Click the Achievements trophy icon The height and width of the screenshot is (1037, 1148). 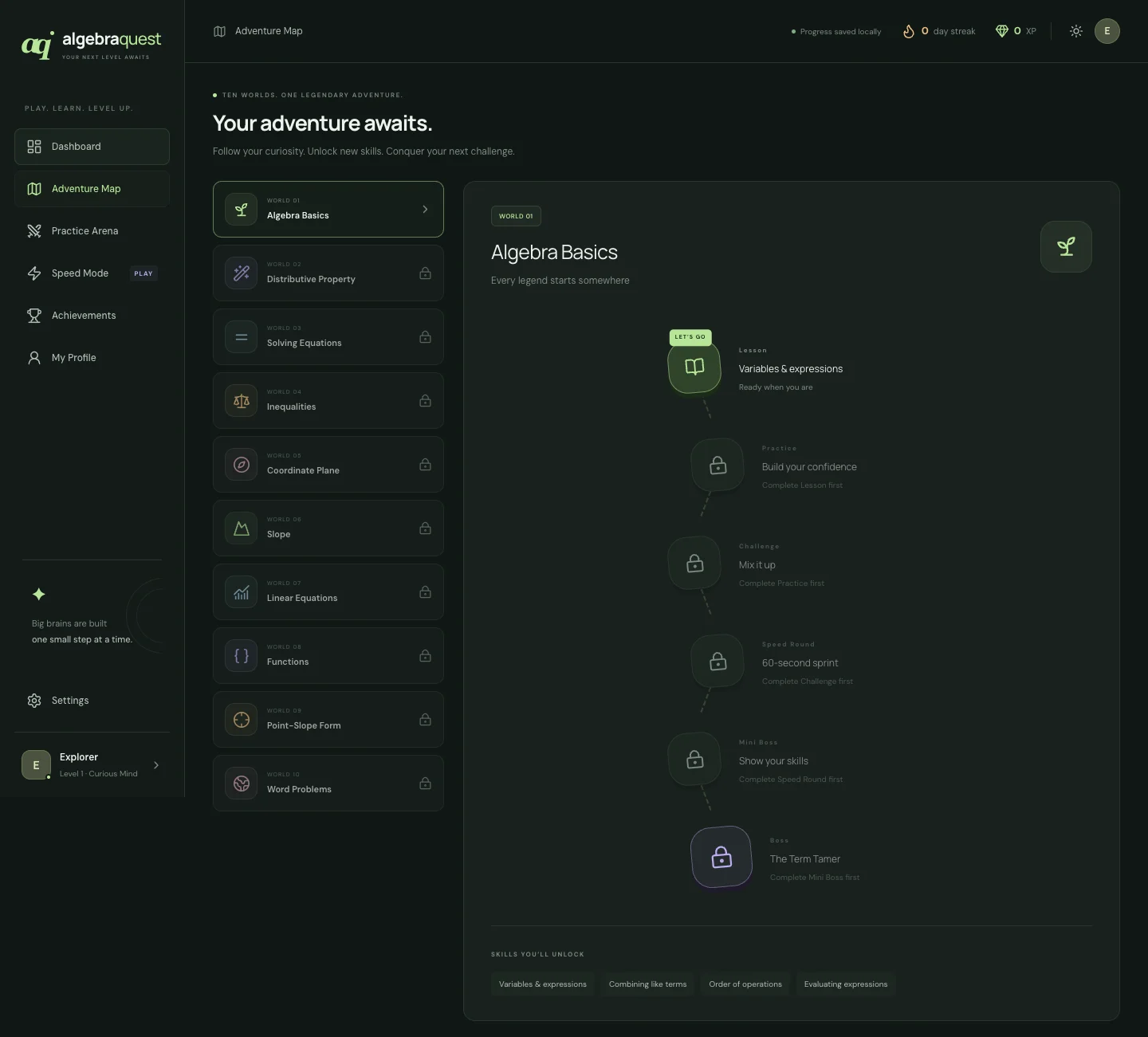pyautogui.click(x=34, y=316)
